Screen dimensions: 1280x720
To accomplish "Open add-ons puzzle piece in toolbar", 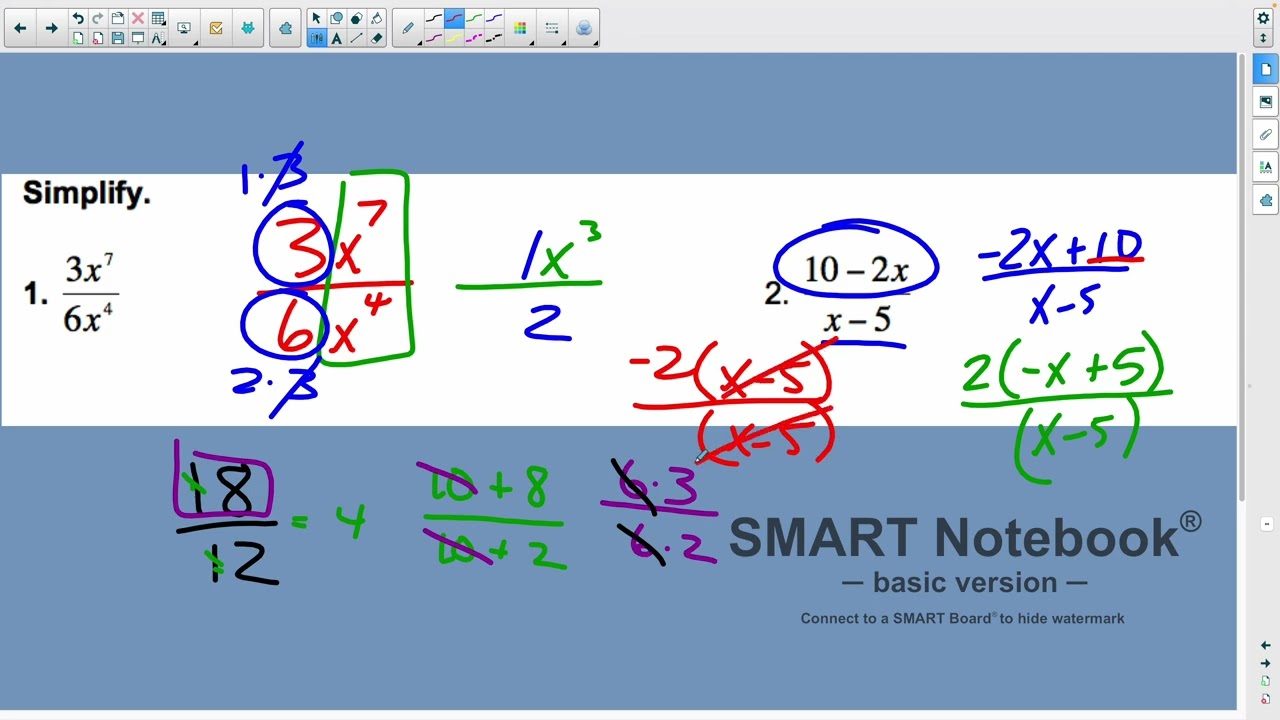I will click(286, 28).
